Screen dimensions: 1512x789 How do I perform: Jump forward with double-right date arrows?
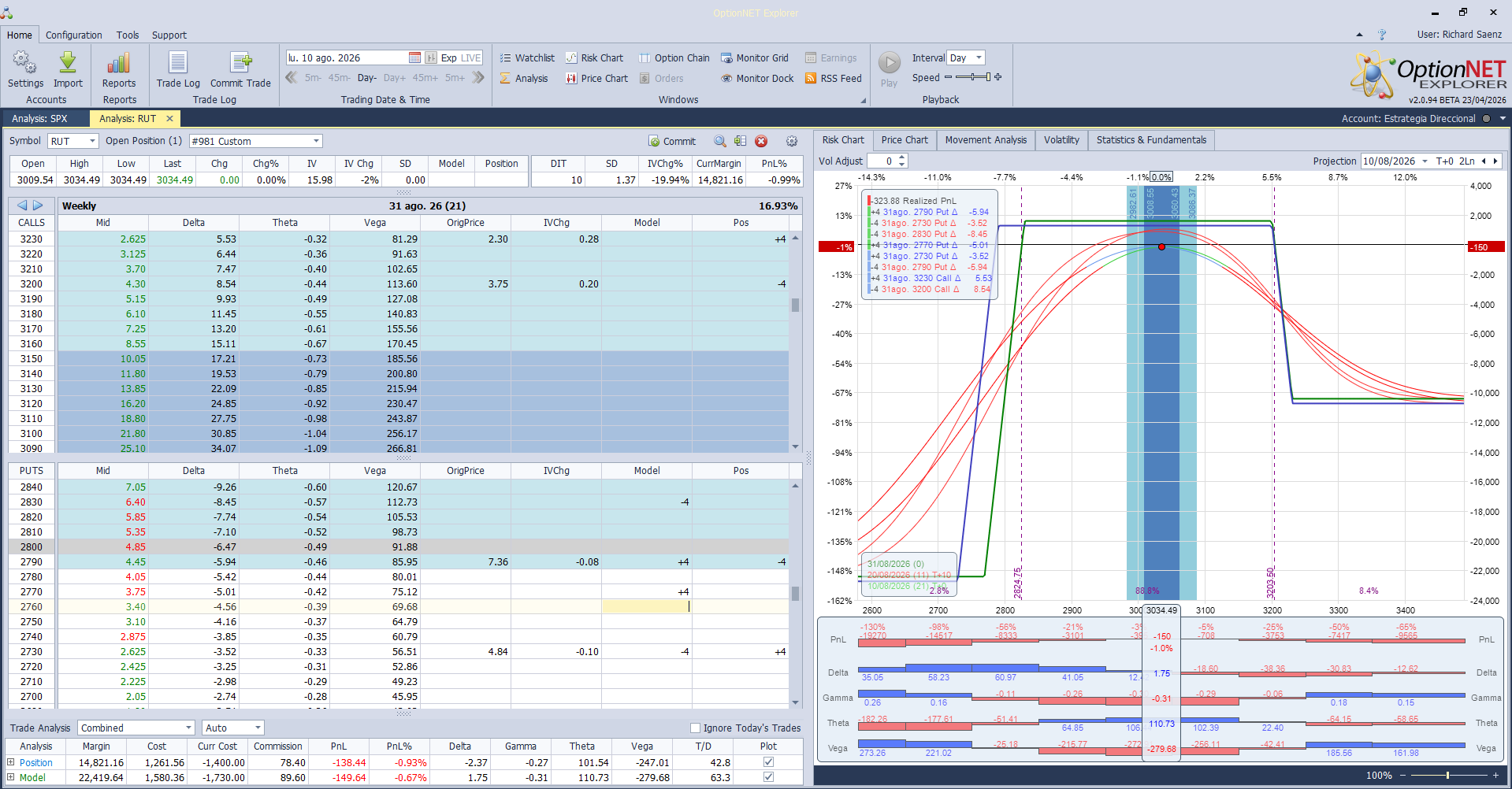pos(478,77)
